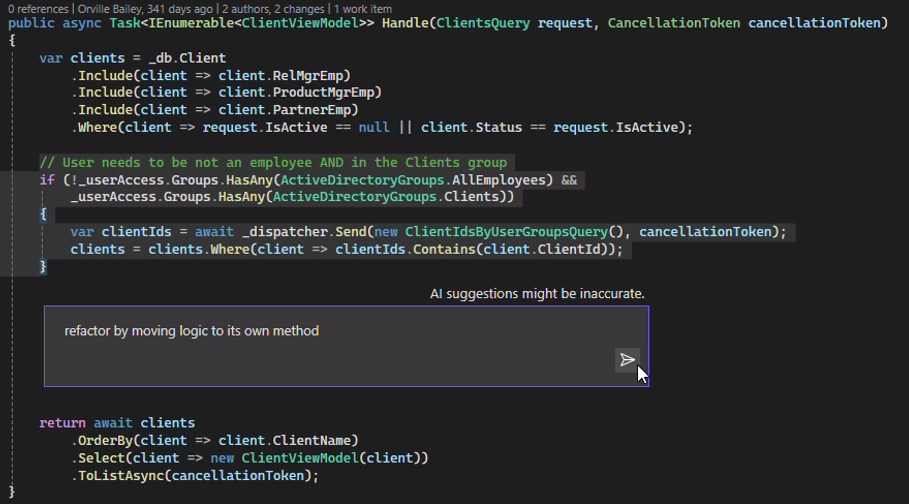Click 'ClientViewModel' in the return type
Viewport: 909px width, 504px height.
click(x=300, y=23)
